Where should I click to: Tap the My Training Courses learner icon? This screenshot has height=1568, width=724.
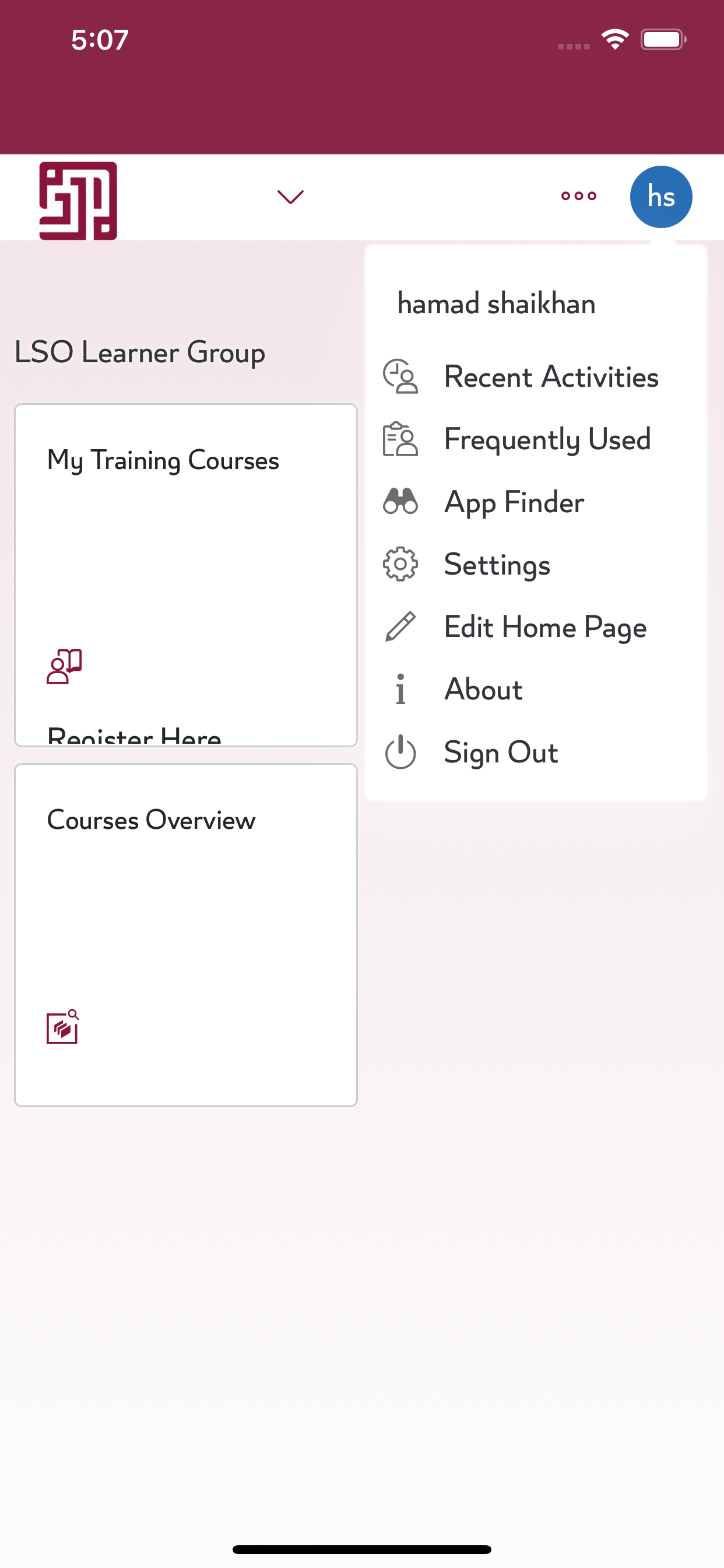[x=64, y=667]
